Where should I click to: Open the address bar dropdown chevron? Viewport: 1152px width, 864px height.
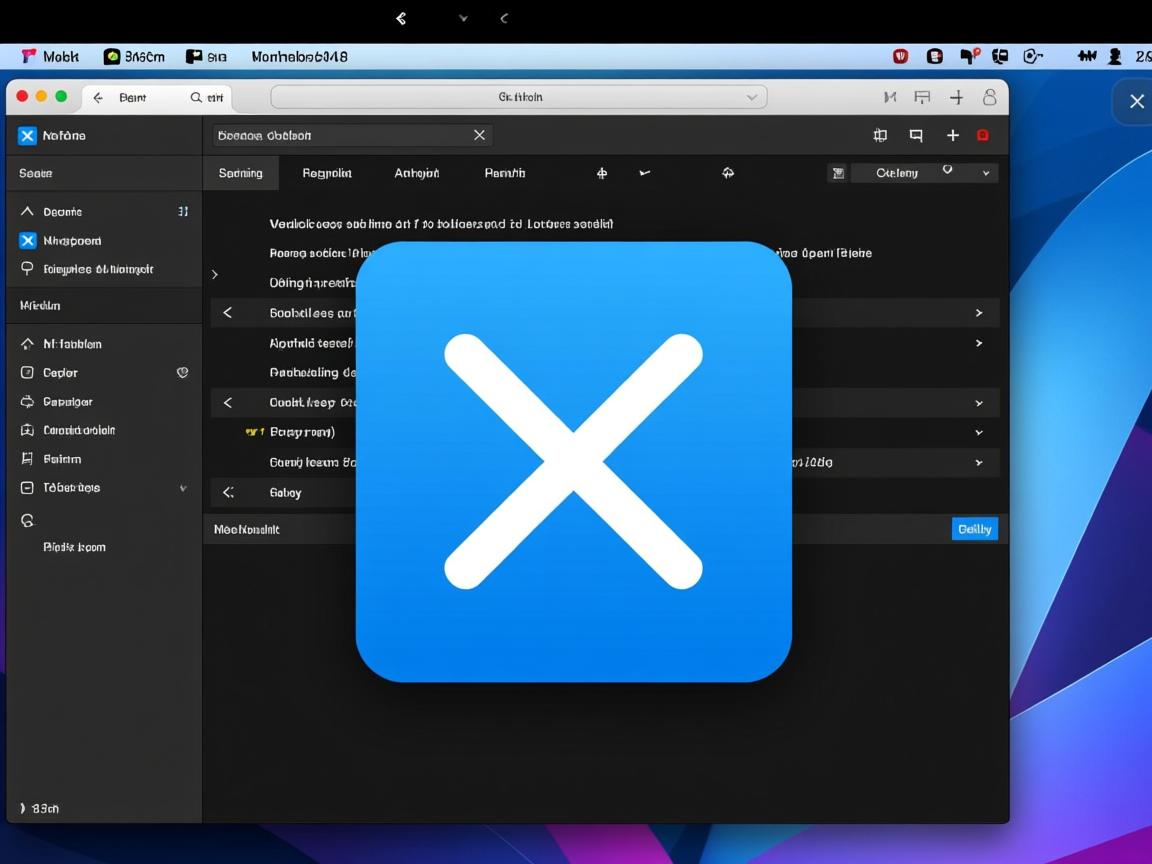pos(752,97)
